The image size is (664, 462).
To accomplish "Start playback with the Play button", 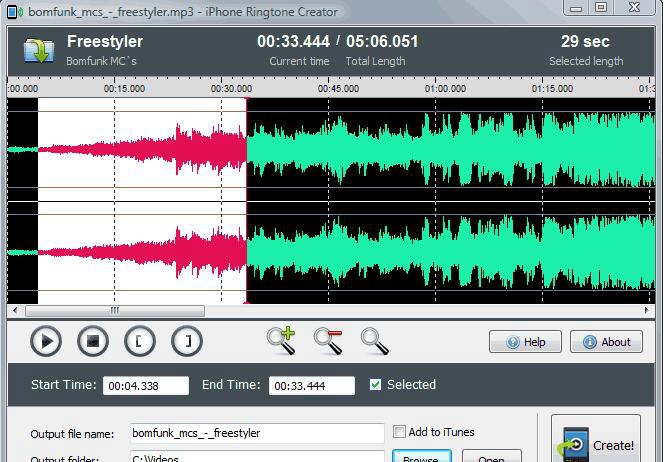I will coord(46,341).
